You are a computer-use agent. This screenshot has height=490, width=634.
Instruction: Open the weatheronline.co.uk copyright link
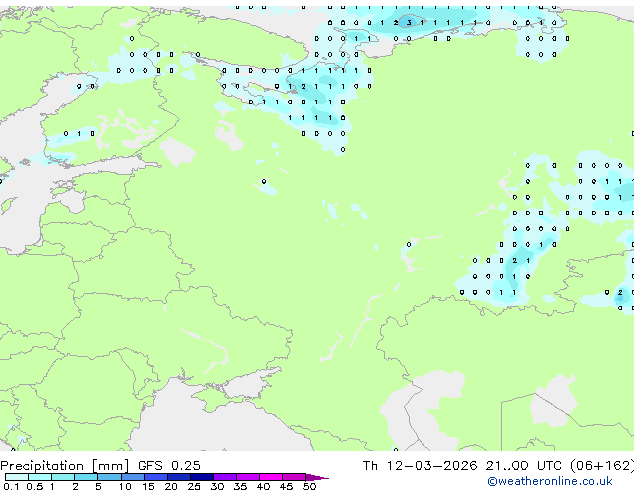click(550, 481)
